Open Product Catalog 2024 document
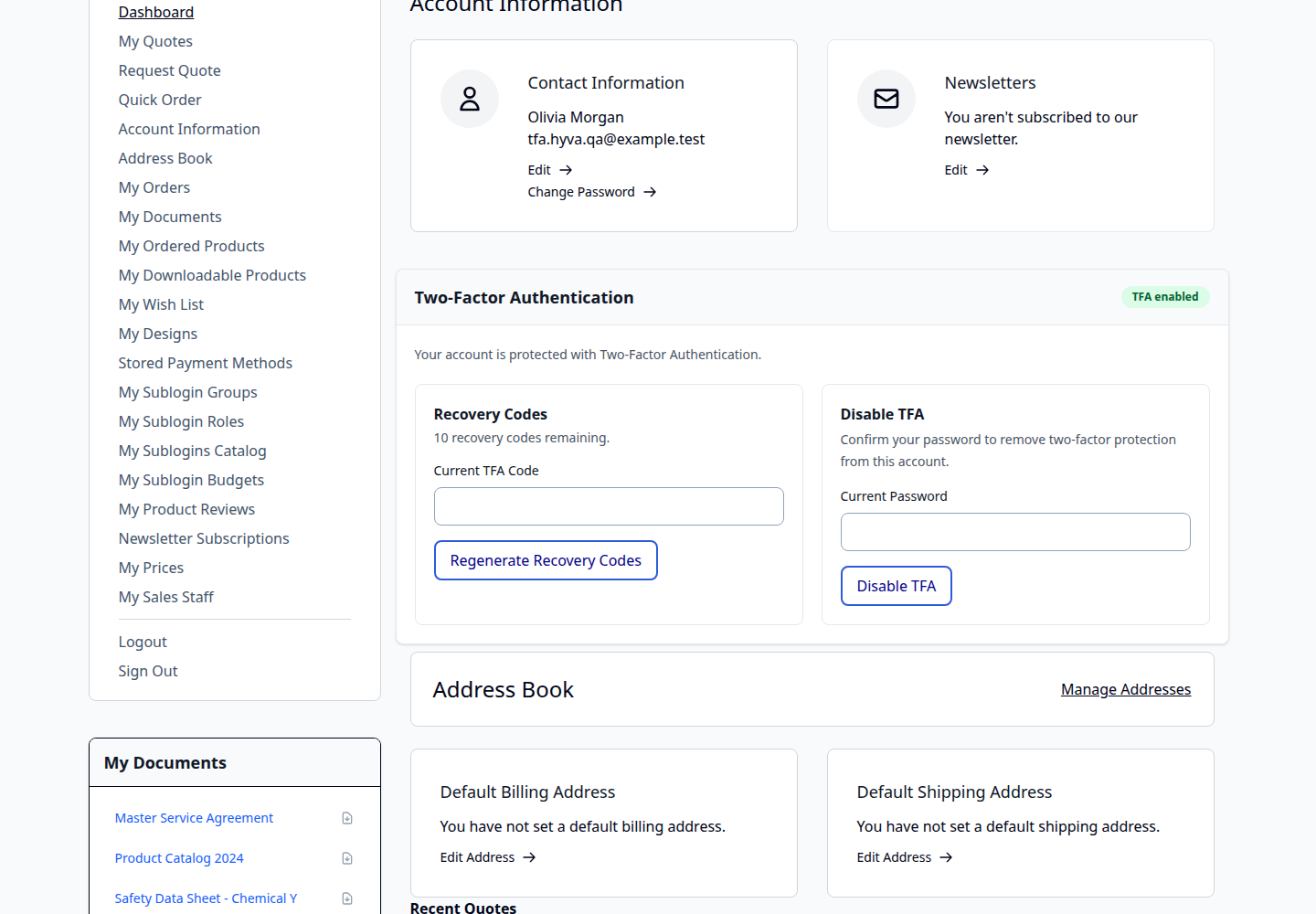The width and height of the screenshot is (1316, 914). click(179, 858)
